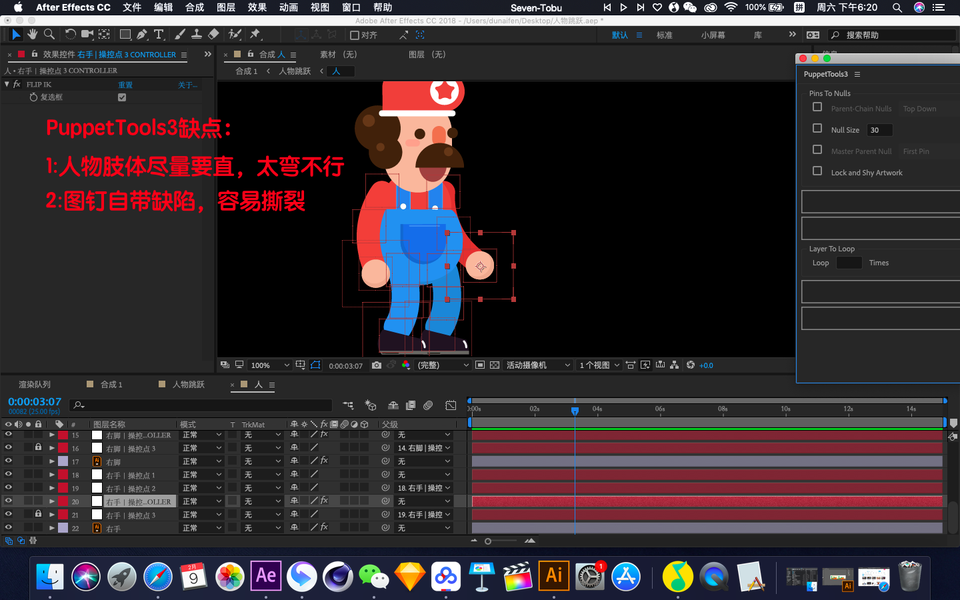
Task: Select the Puppet Pin tool
Action: point(255,34)
